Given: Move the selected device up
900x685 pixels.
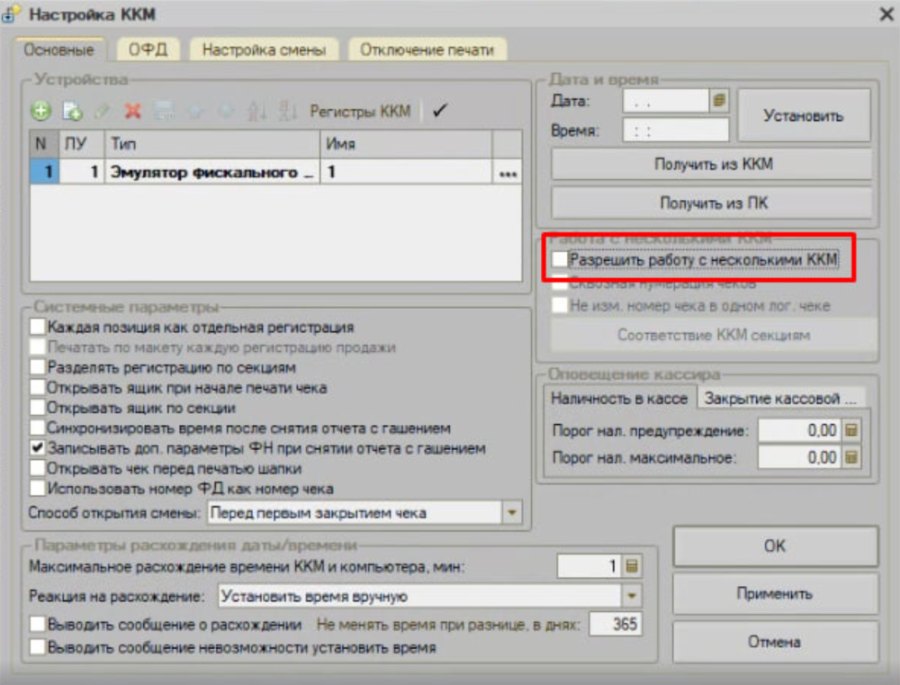Looking at the screenshot, I should click(x=195, y=111).
